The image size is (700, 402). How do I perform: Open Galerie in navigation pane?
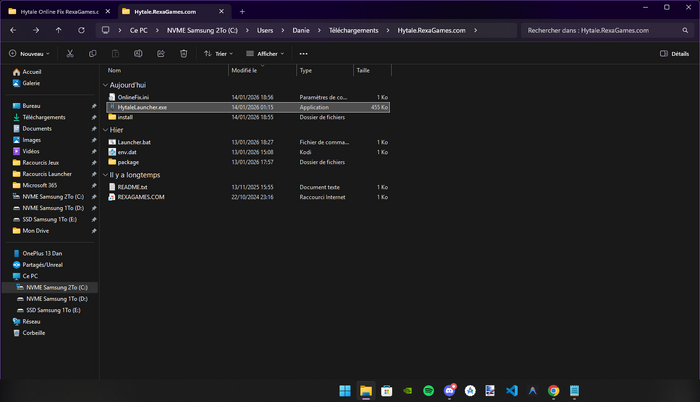31,83
